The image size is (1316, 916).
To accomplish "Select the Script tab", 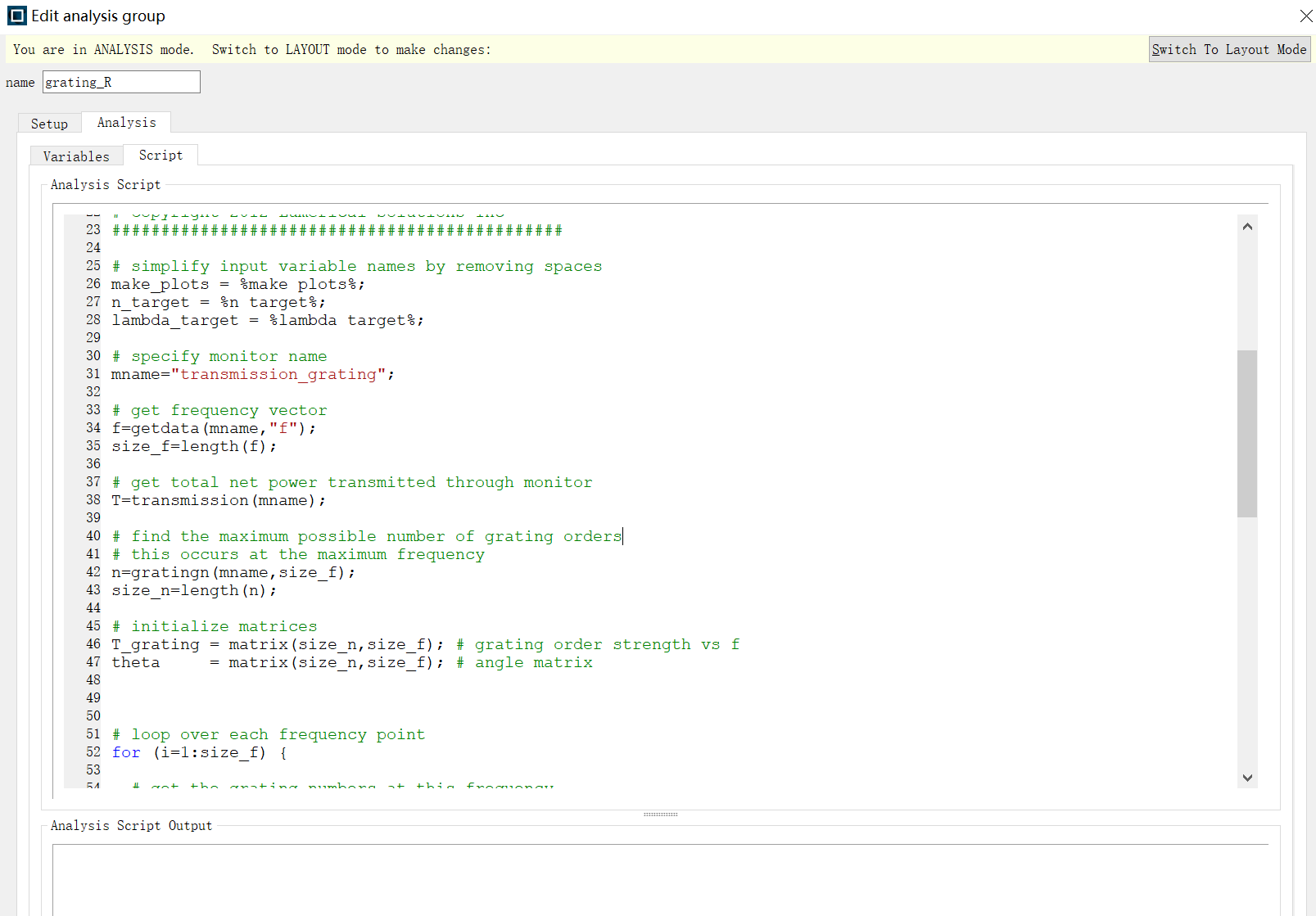I will pyautogui.click(x=161, y=155).
